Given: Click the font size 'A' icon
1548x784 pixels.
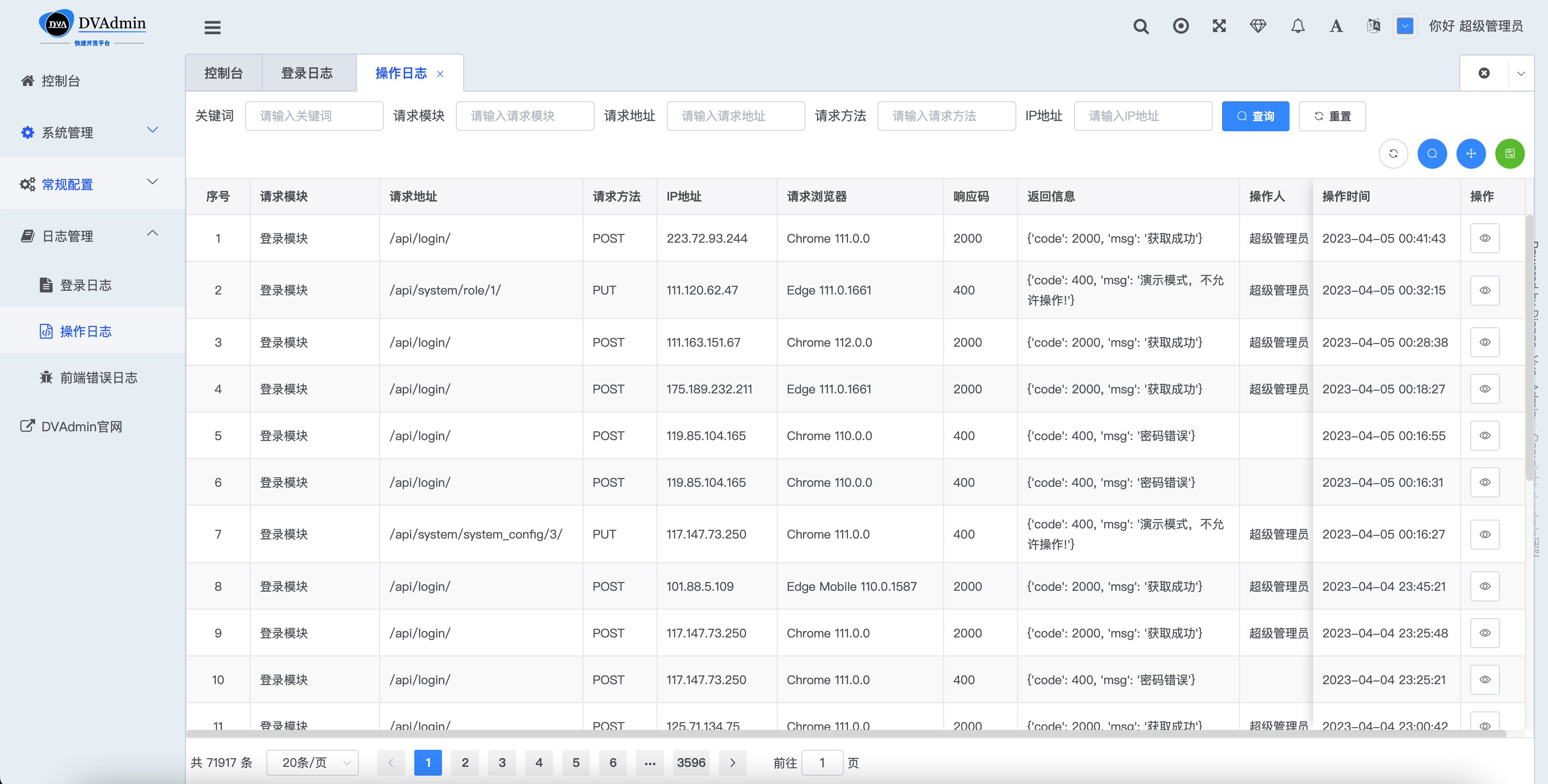Looking at the screenshot, I should 1335,26.
